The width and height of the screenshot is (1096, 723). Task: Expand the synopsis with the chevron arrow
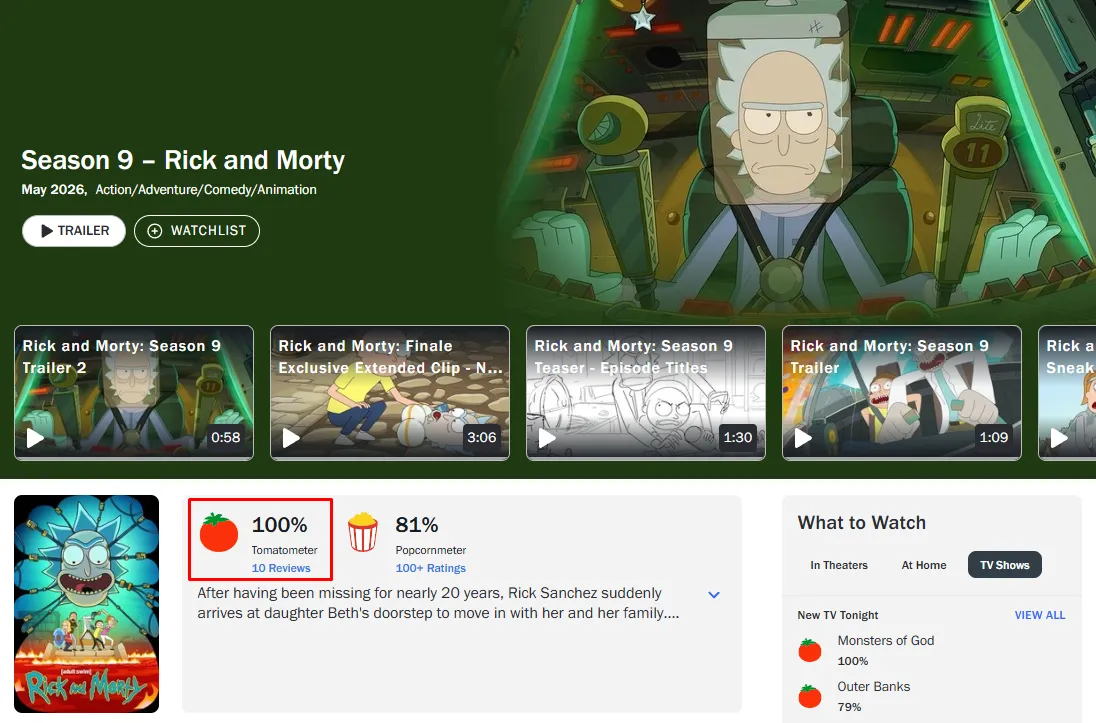coord(714,594)
